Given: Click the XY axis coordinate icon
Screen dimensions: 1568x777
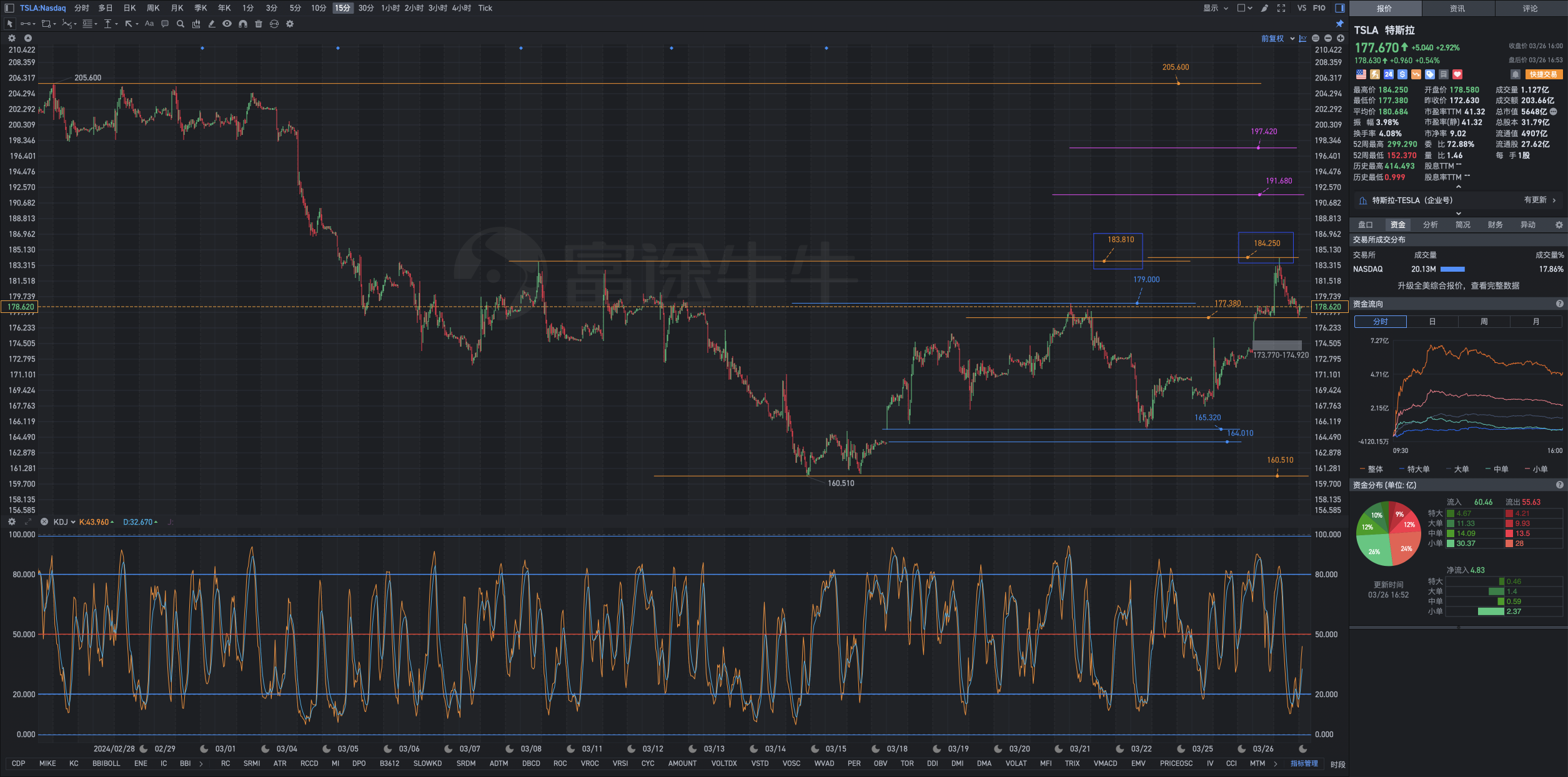Looking at the screenshot, I should point(1303,38).
